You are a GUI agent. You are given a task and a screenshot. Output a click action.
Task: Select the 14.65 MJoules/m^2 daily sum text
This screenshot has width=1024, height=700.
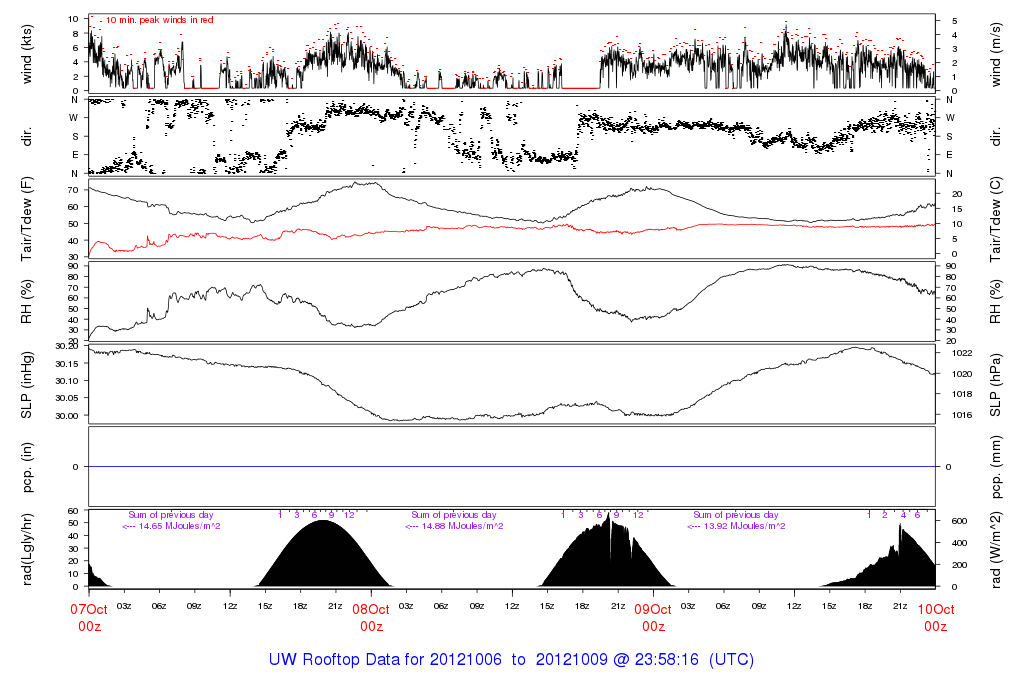pos(171,526)
